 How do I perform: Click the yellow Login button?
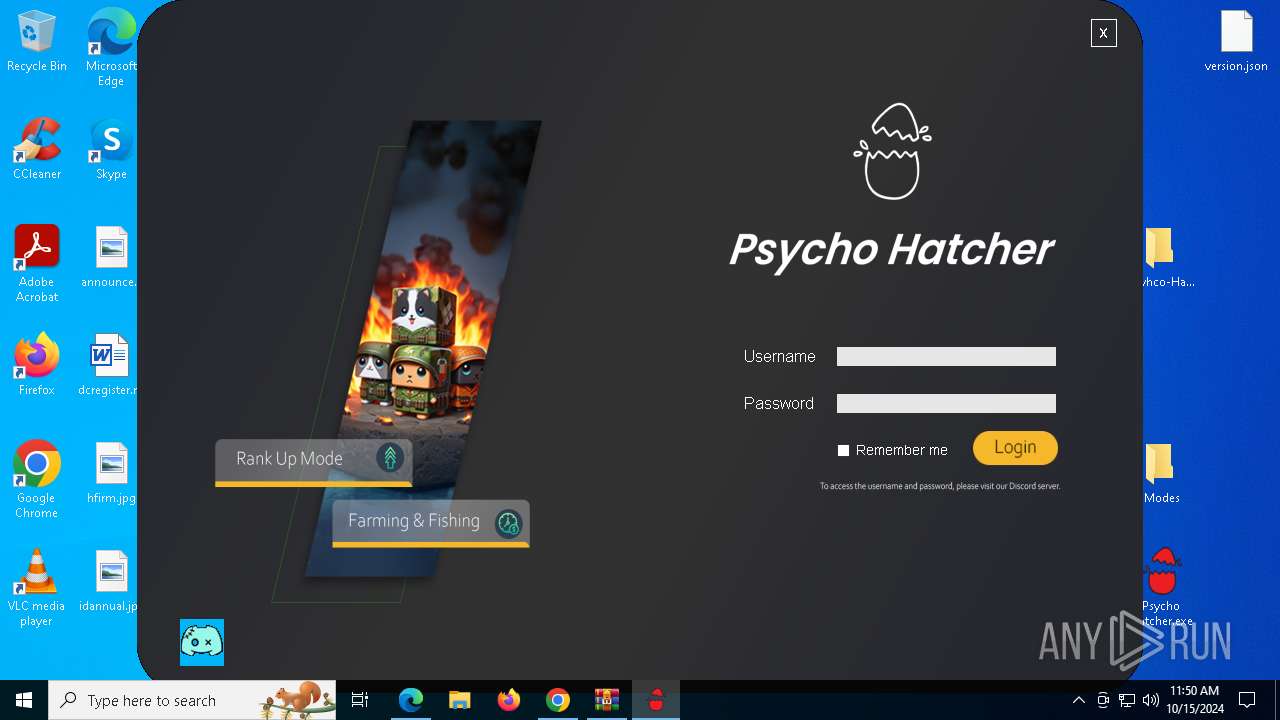coord(1015,448)
